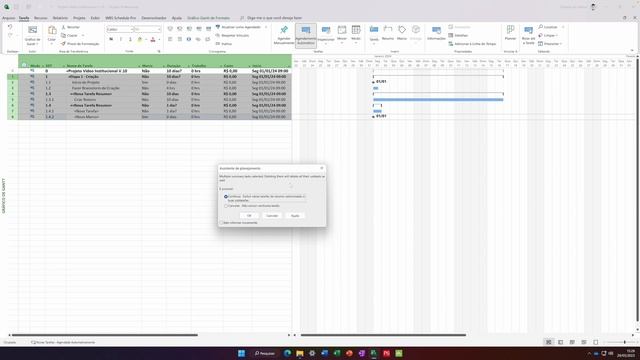
Task: Click insert Resumo icon
Action: [x=388, y=29]
